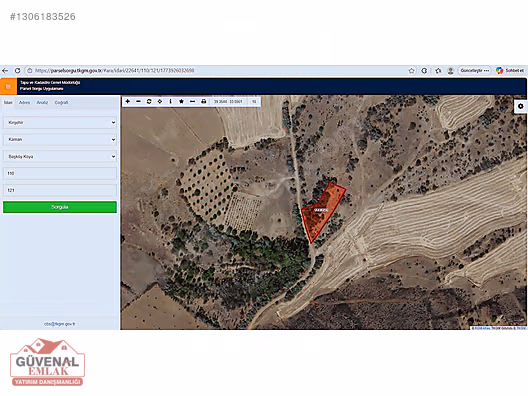Select the info tool in map toolbar
528x396 pixels.
pyautogui.click(x=170, y=101)
